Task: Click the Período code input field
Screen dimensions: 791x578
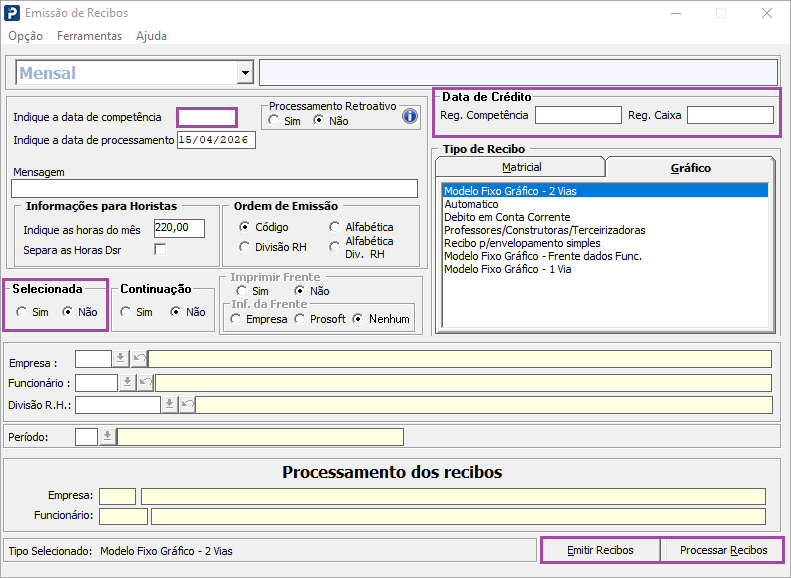Action: 86,437
